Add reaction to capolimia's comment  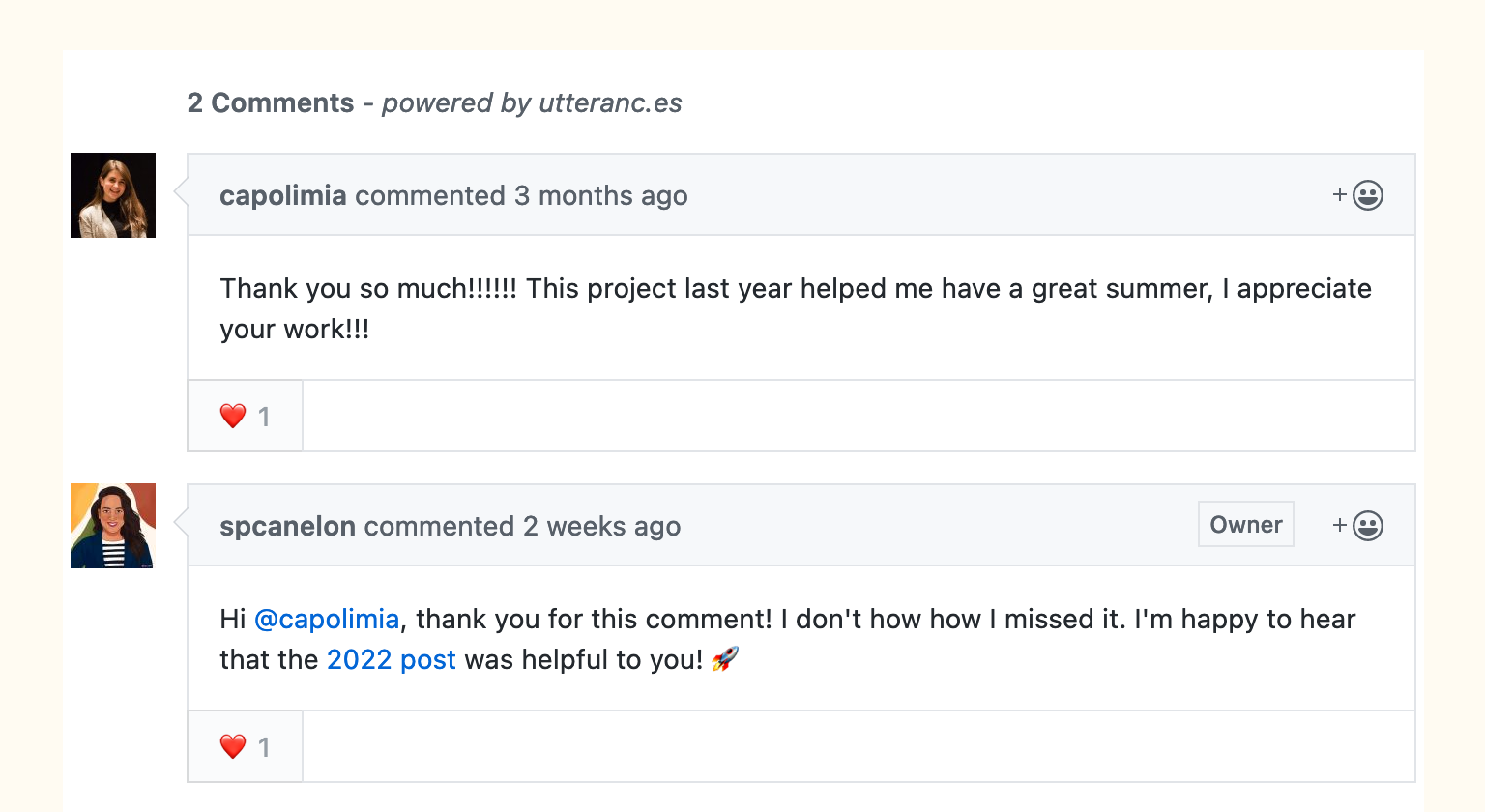(x=1357, y=195)
